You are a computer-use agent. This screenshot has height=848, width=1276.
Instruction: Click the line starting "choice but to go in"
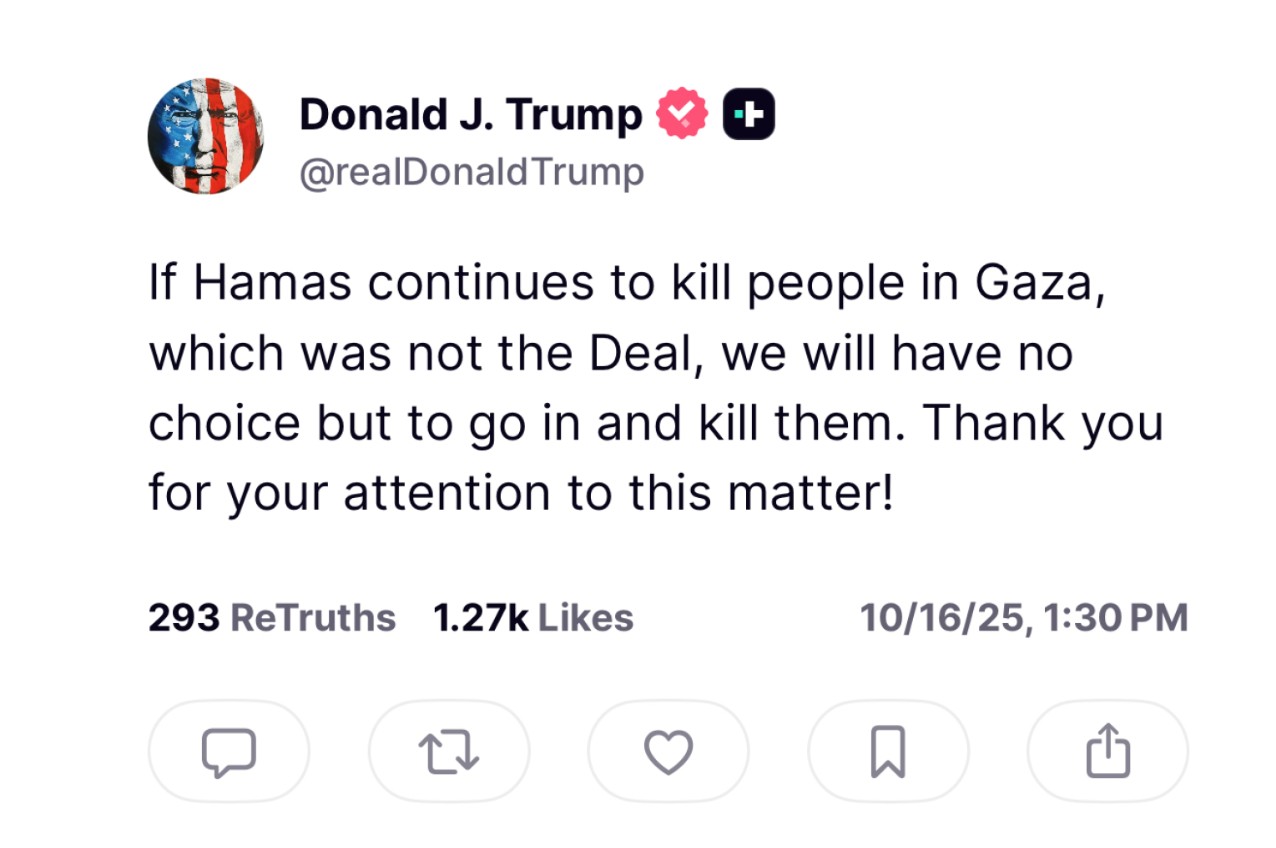point(655,424)
